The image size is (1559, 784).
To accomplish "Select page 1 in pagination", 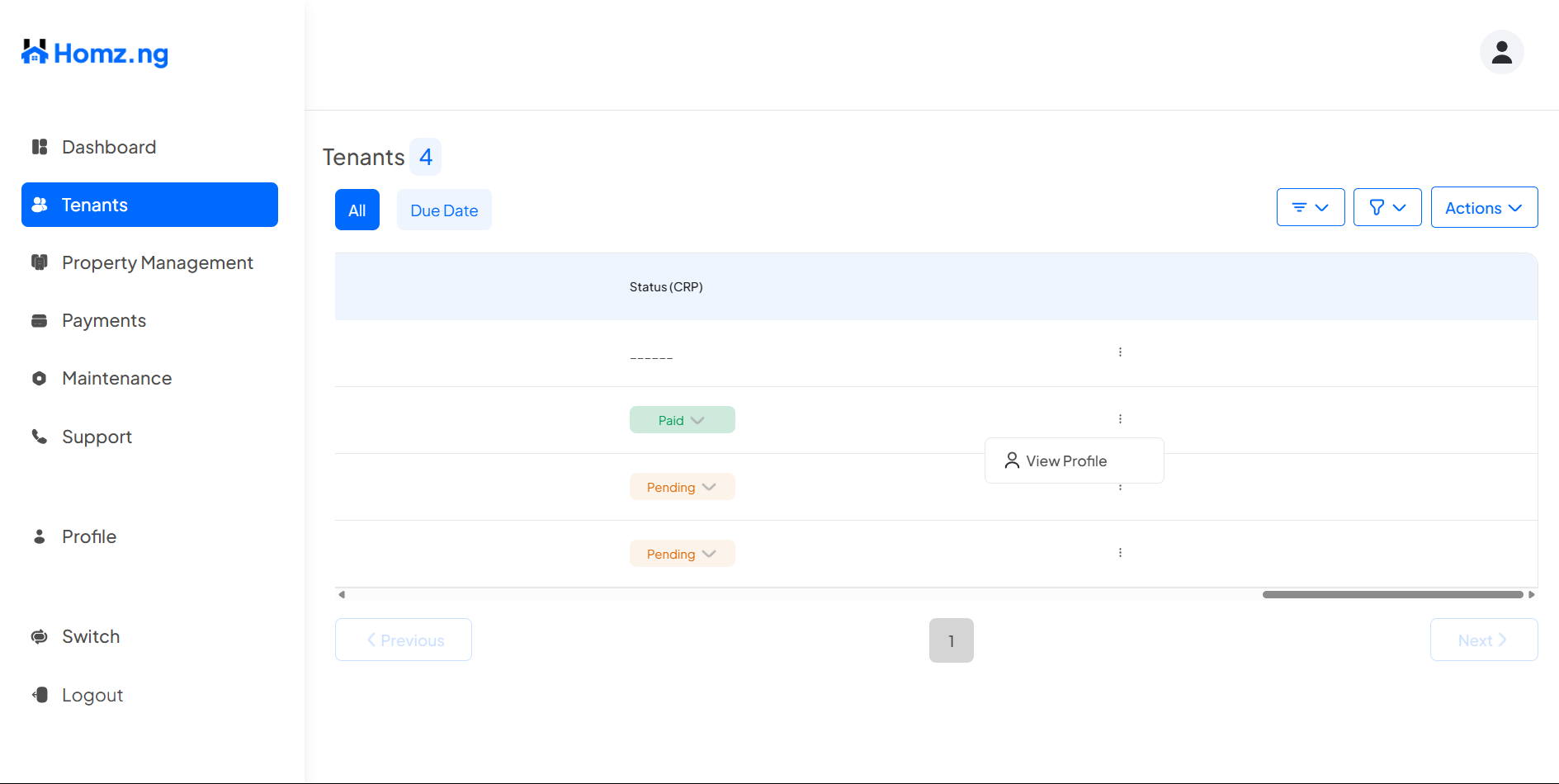I will 951,640.
